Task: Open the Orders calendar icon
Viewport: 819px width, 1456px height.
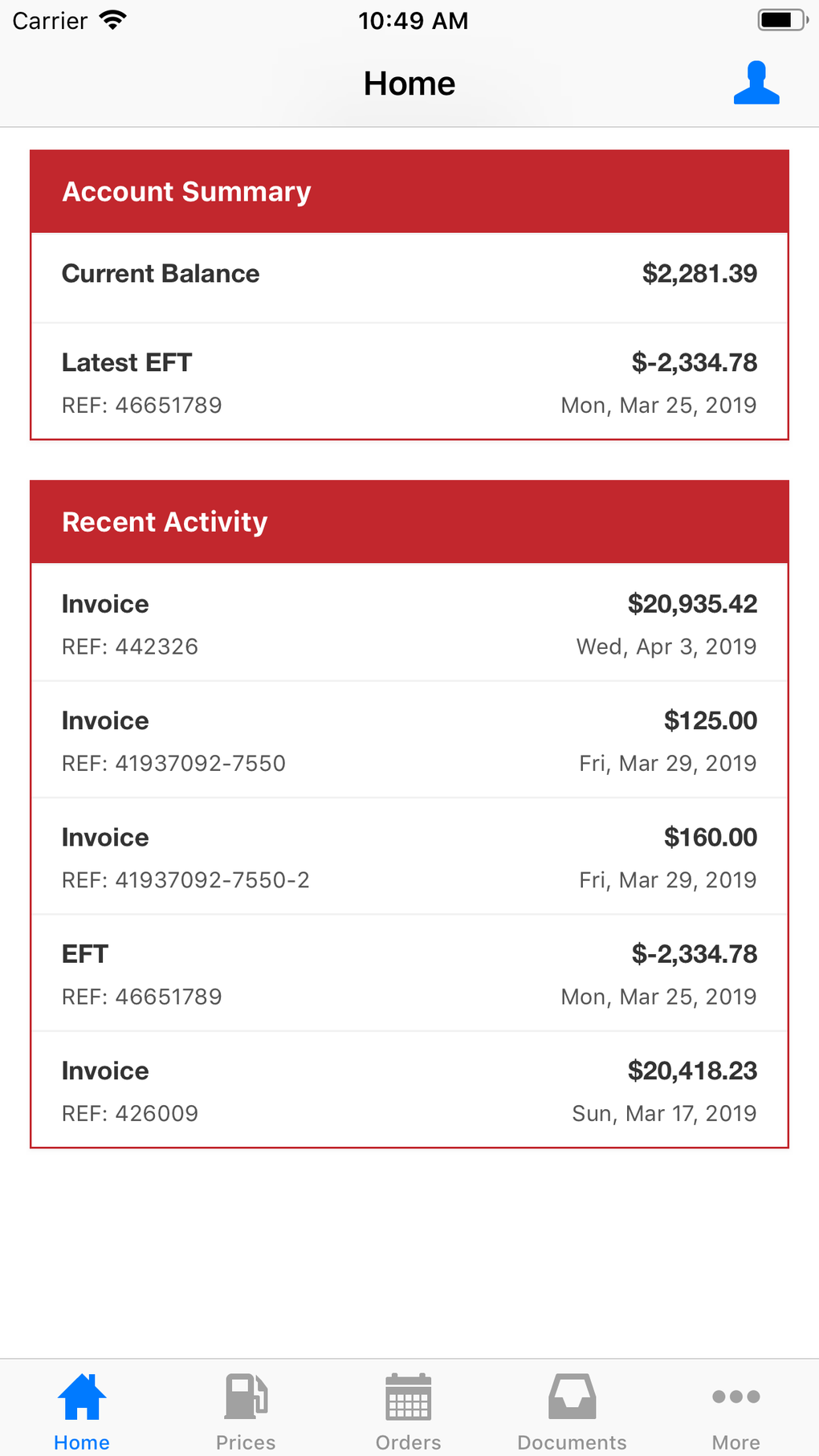Action: [409, 1397]
